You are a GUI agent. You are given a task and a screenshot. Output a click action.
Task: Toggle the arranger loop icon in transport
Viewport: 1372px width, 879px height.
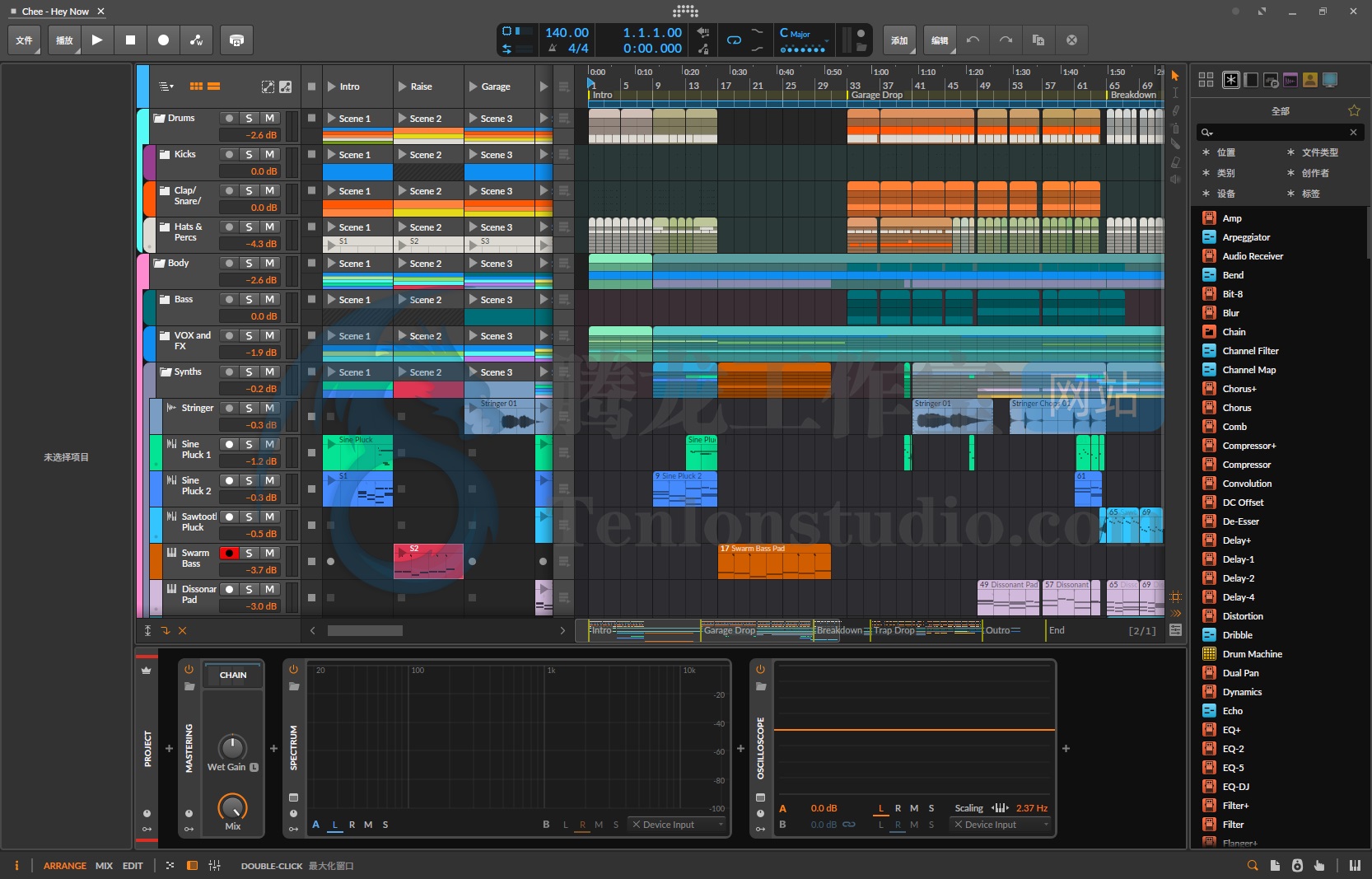[734, 40]
